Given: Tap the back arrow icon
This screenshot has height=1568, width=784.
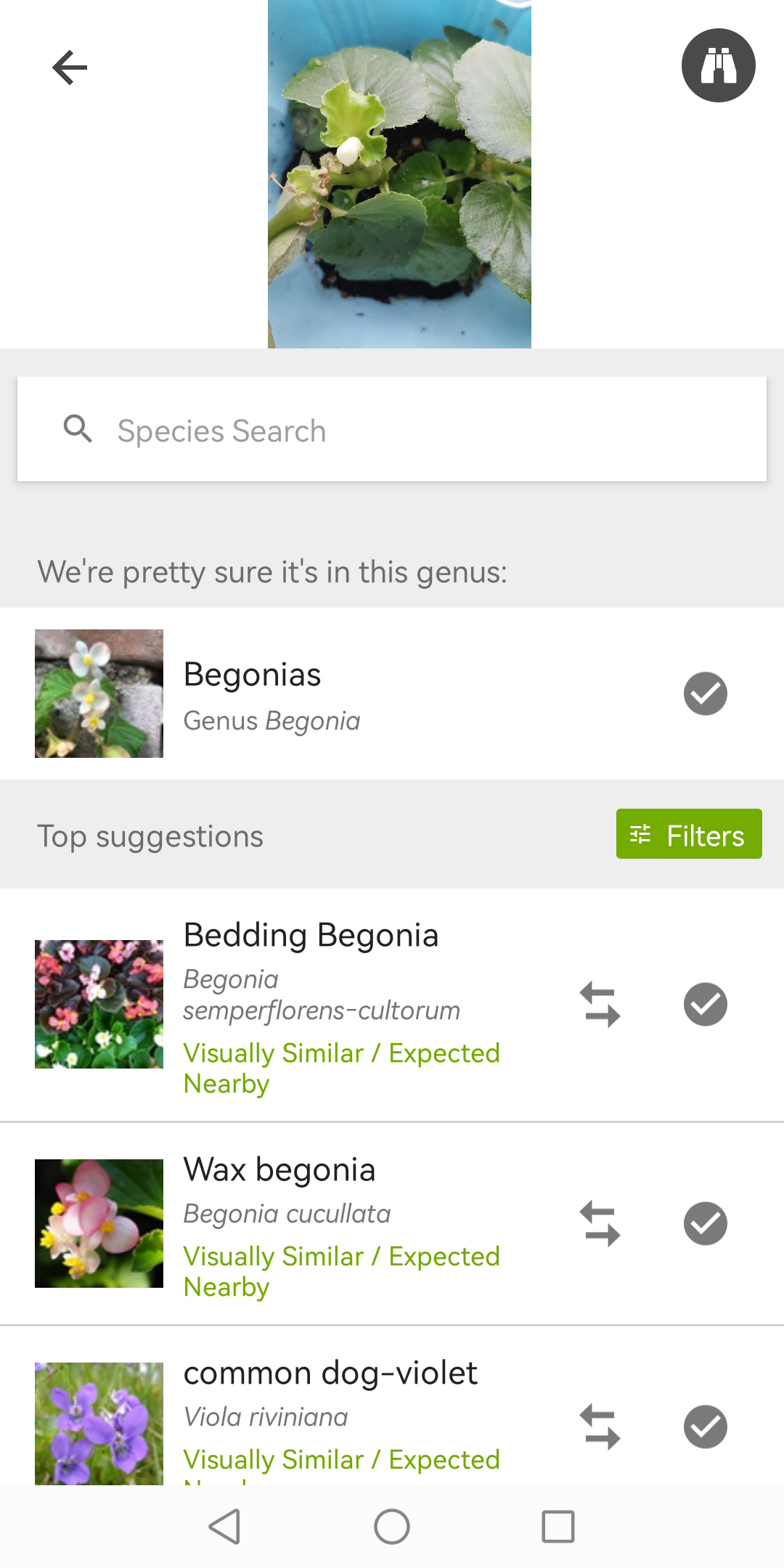Looking at the screenshot, I should (x=70, y=68).
